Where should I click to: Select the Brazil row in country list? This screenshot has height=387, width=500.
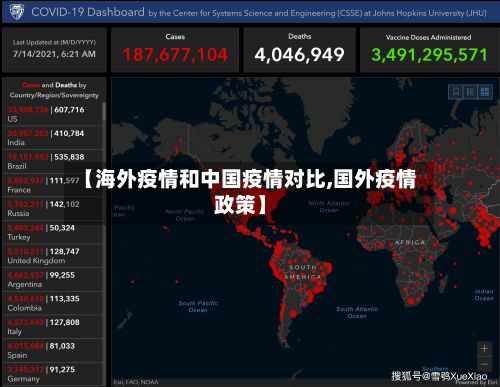point(52,161)
